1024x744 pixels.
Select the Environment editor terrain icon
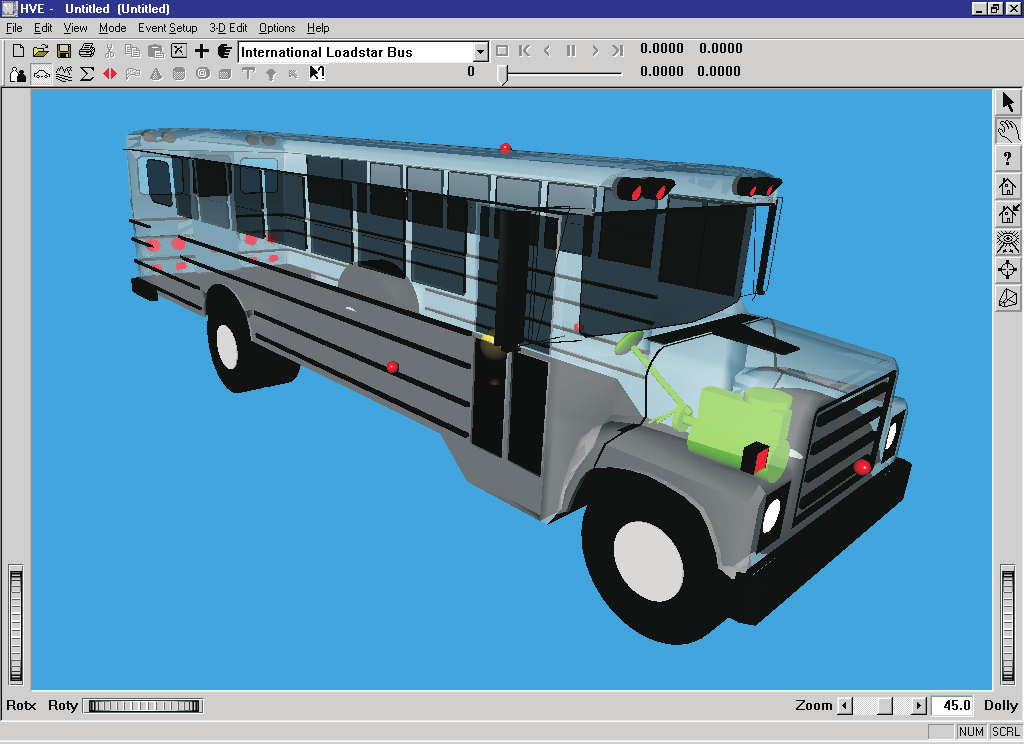[64, 74]
